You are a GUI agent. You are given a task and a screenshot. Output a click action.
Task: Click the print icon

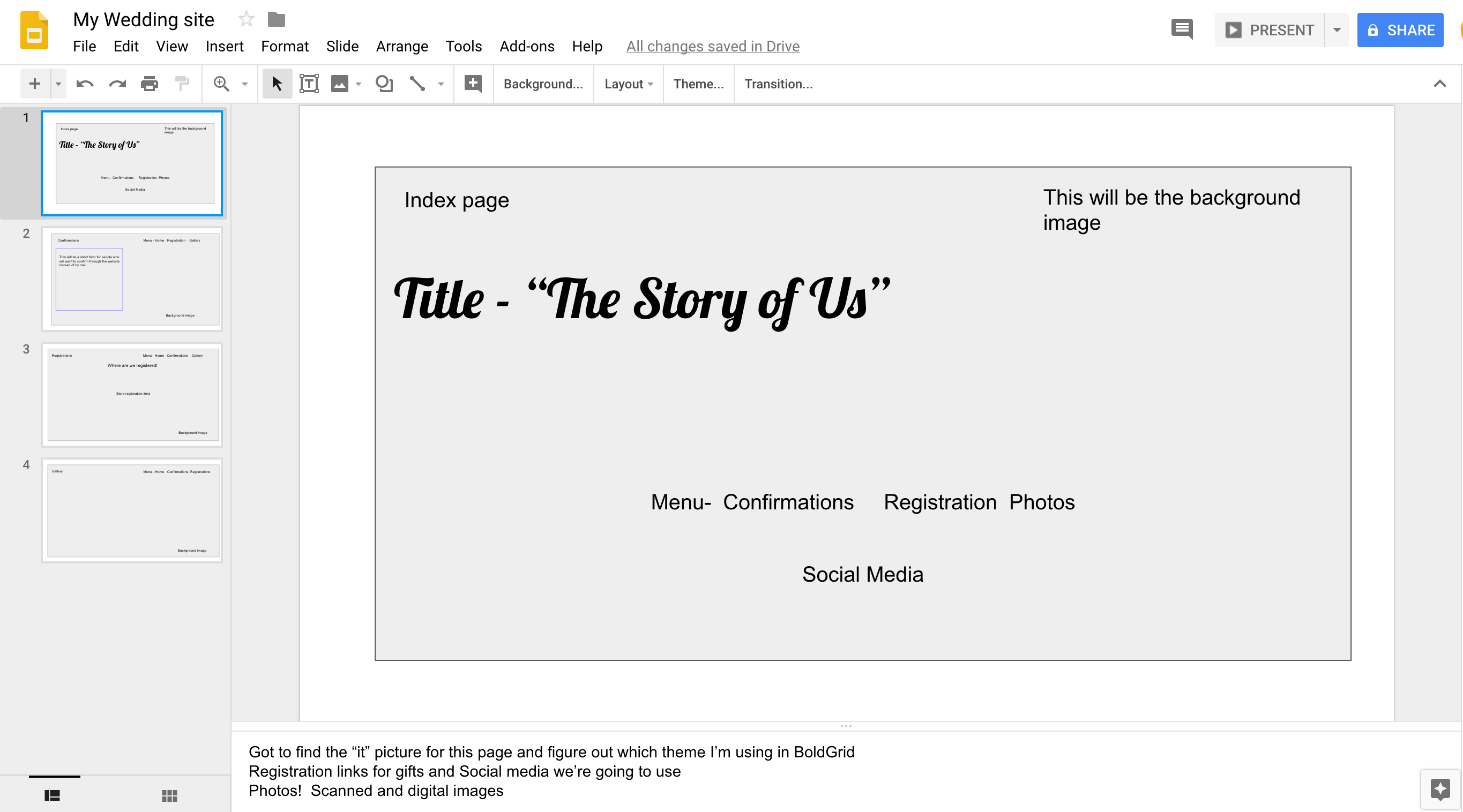tap(150, 84)
